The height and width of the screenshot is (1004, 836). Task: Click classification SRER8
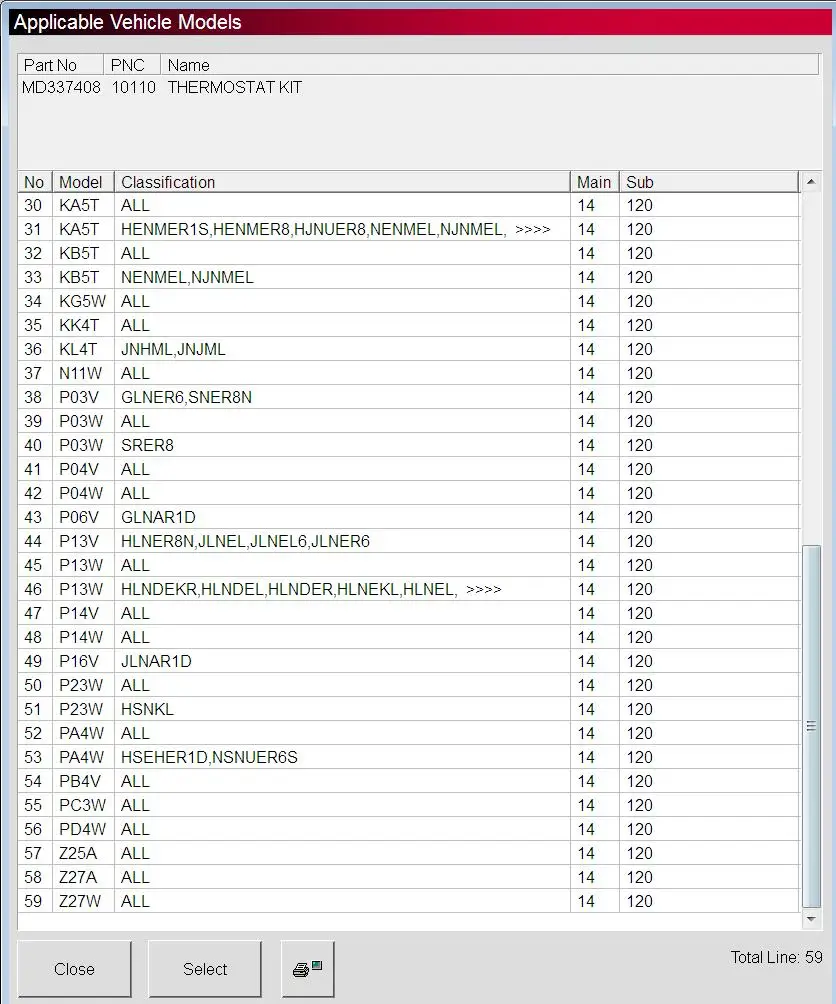click(x=147, y=446)
